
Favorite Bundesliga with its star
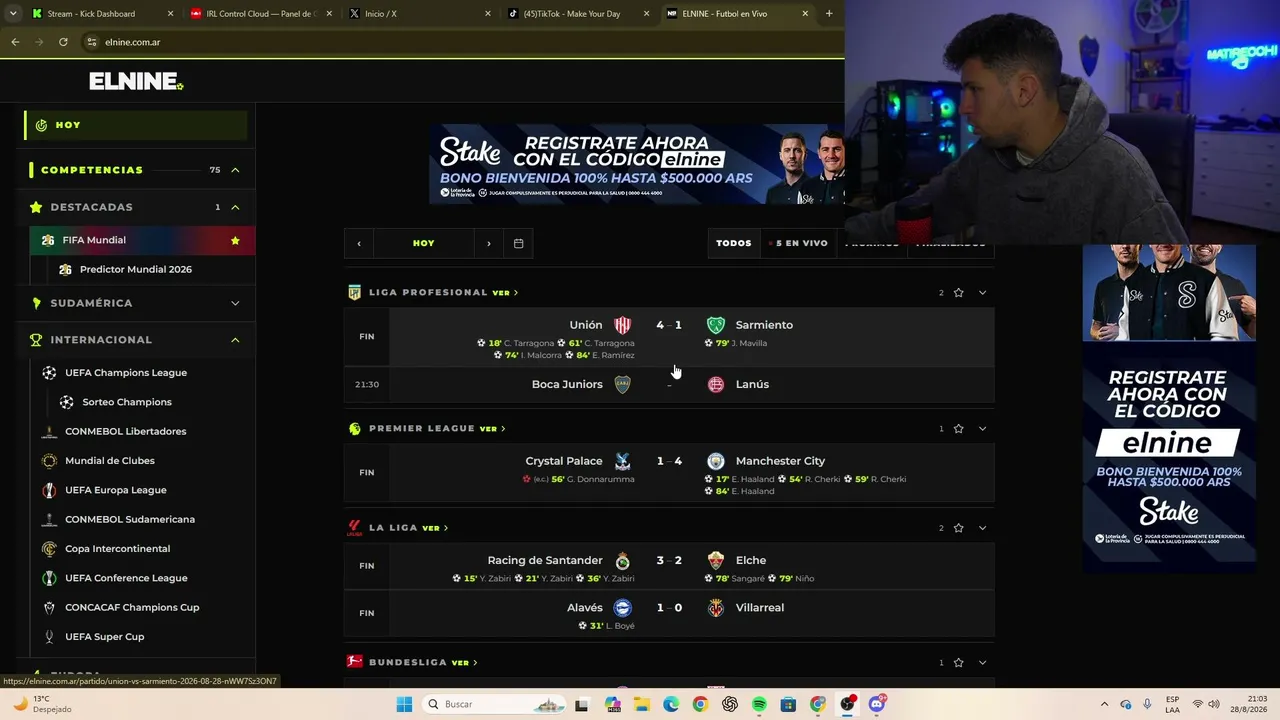[x=959, y=663]
